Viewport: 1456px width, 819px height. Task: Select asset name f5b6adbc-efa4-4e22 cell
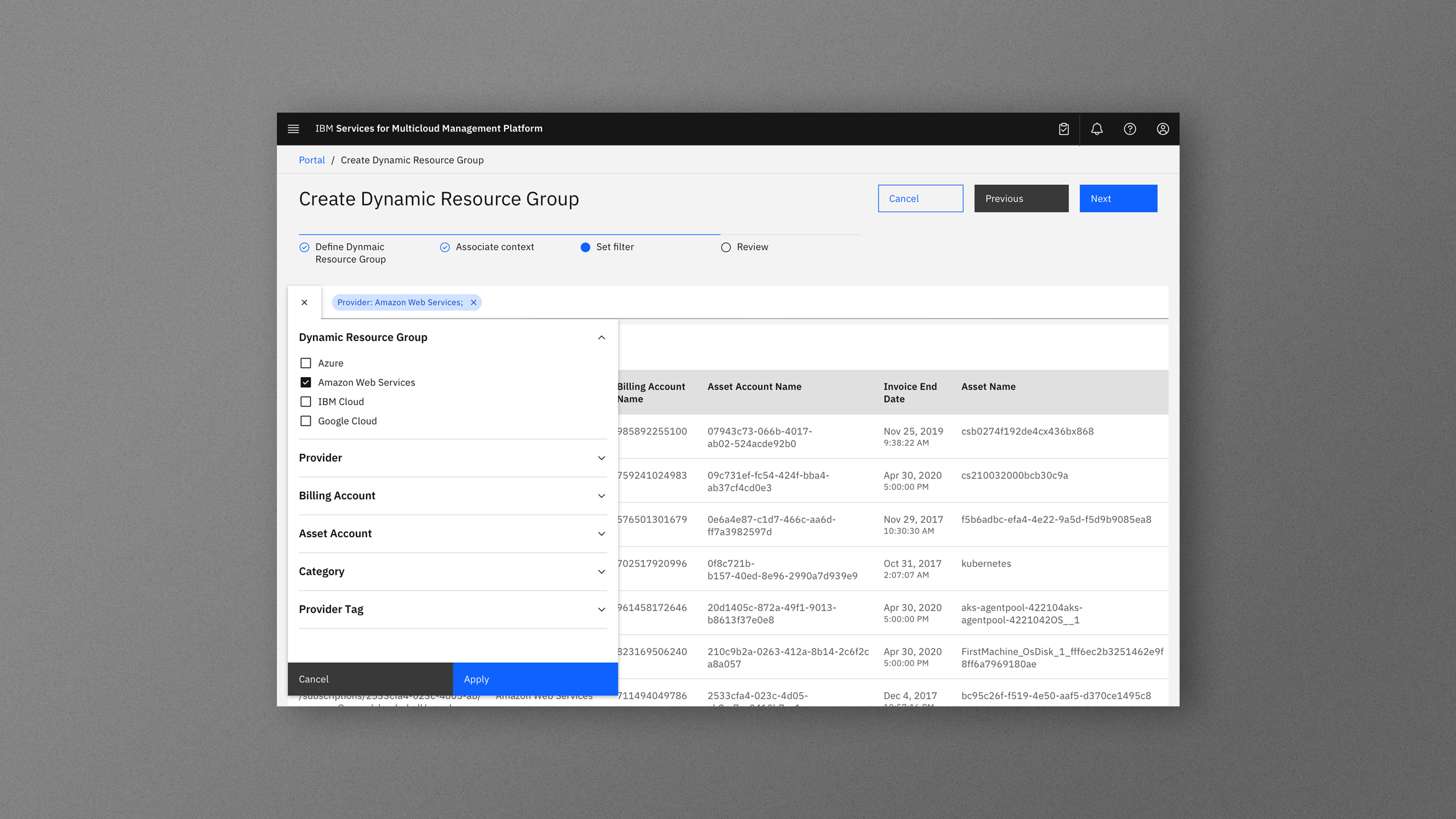point(1056,520)
